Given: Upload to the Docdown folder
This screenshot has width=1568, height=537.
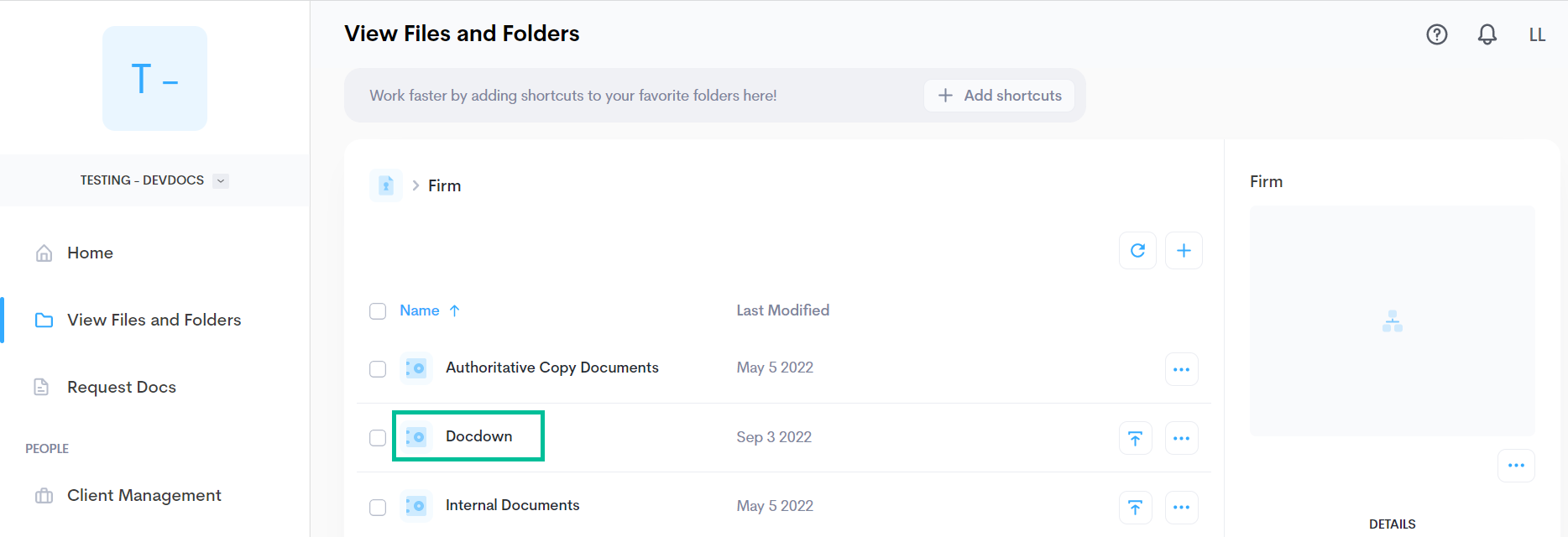Looking at the screenshot, I should [x=1135, y=438].
